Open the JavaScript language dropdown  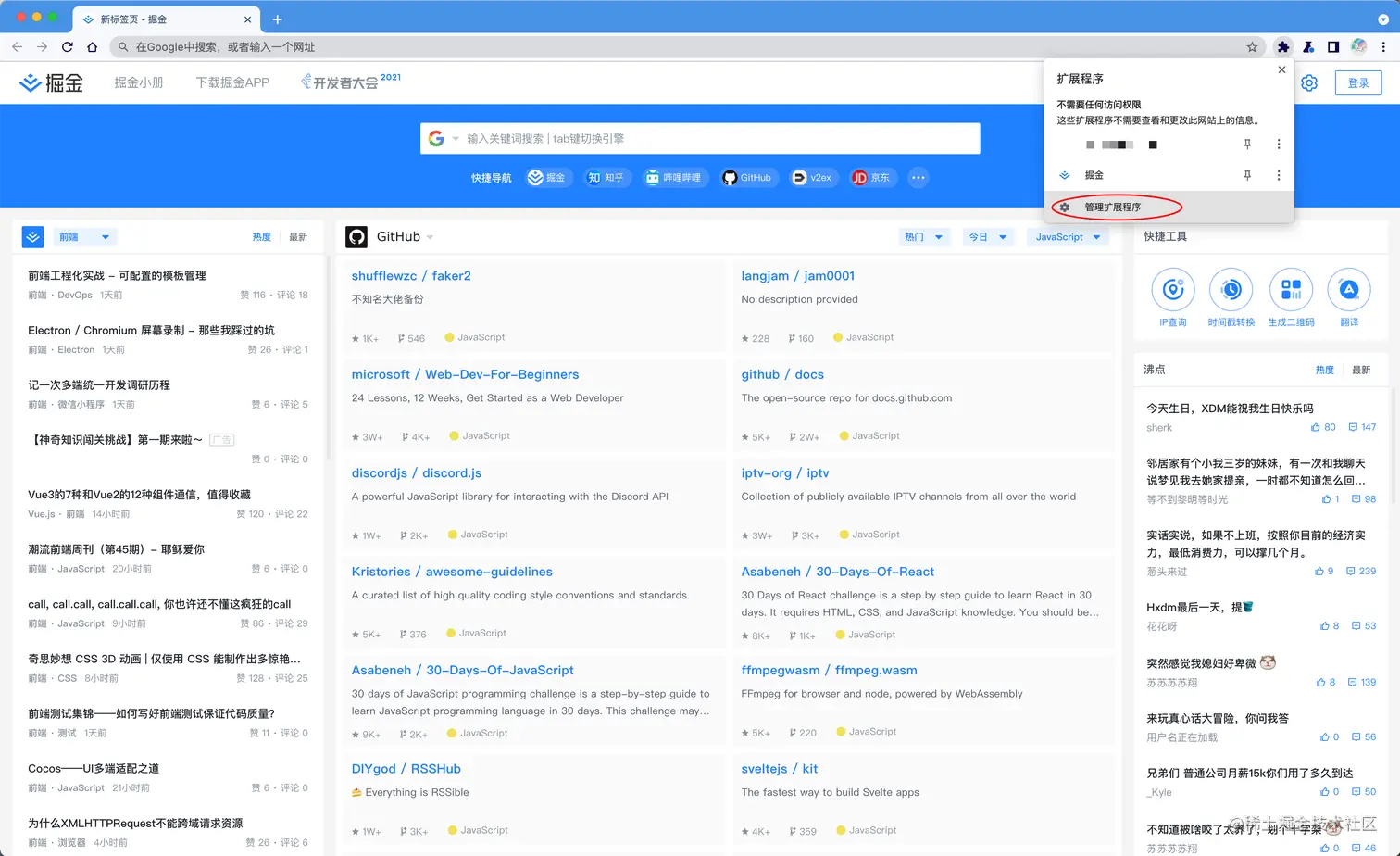click(1068, 237)
